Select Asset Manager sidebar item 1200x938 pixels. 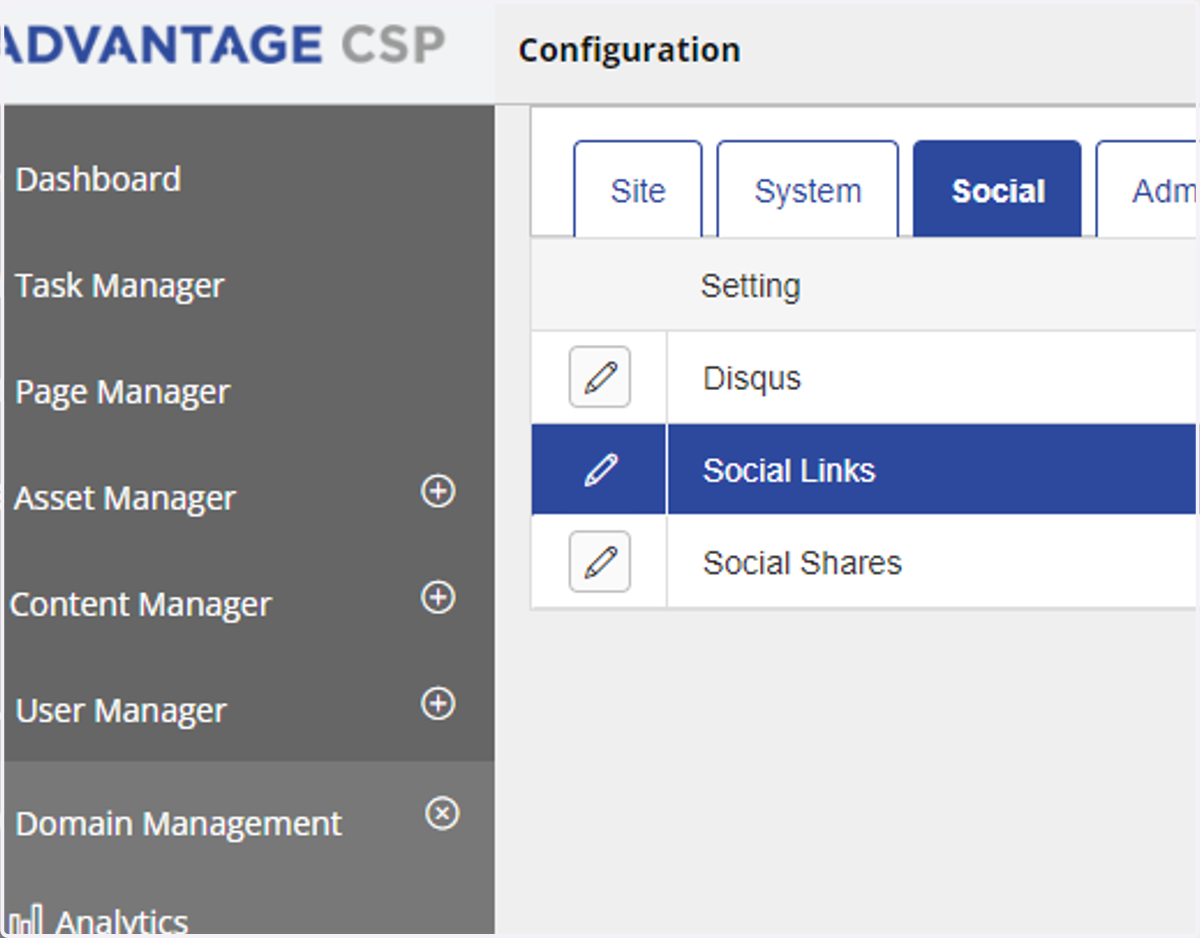[125, 498]
